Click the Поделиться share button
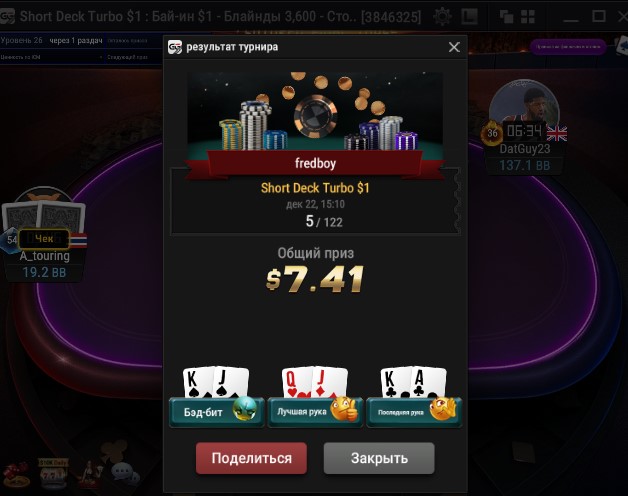This screenshot has width=628, height=496. coord(251,458)
